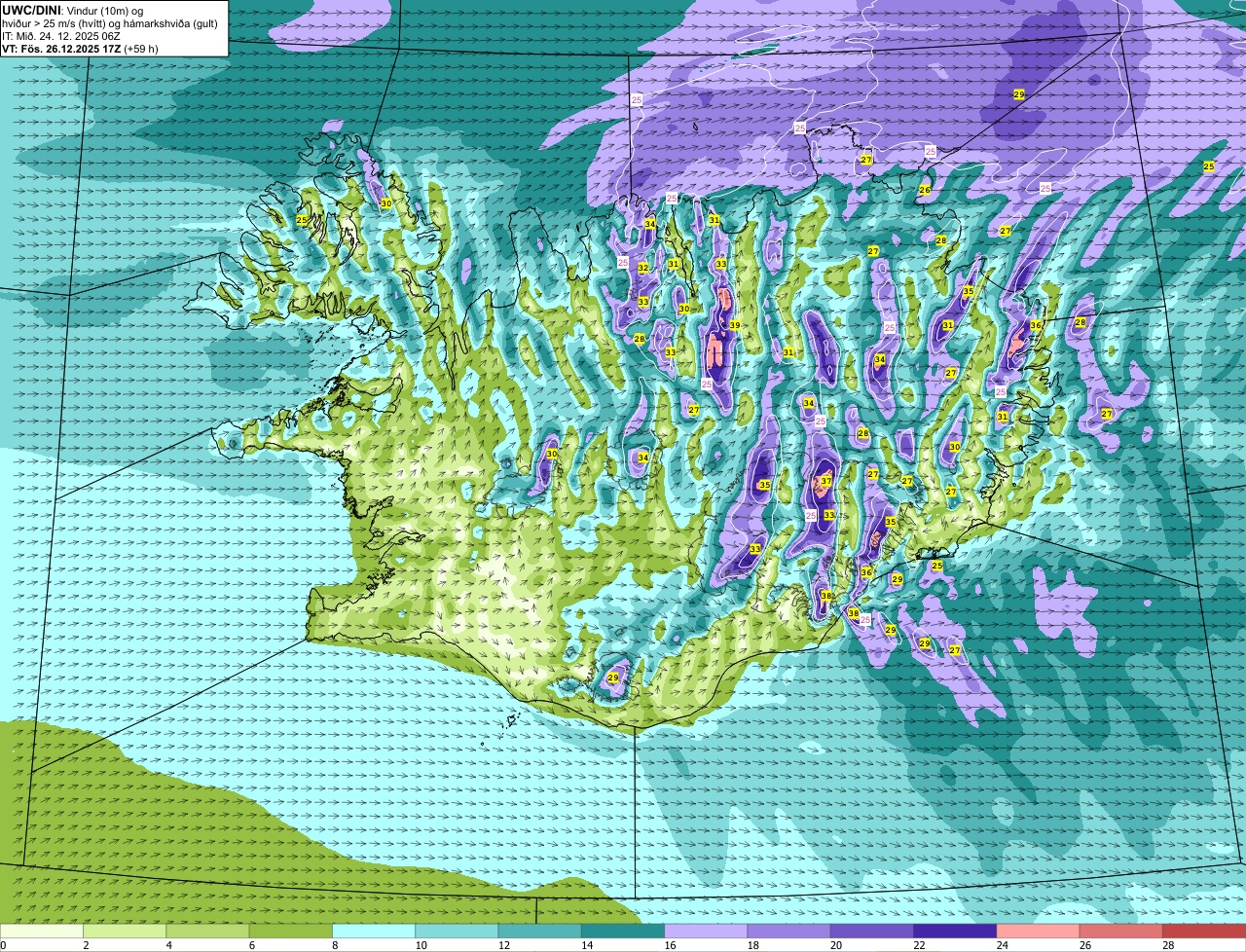1246x952 pixels.
Task: Select the legend tick label "16"
Action: (x=670, y=945)
